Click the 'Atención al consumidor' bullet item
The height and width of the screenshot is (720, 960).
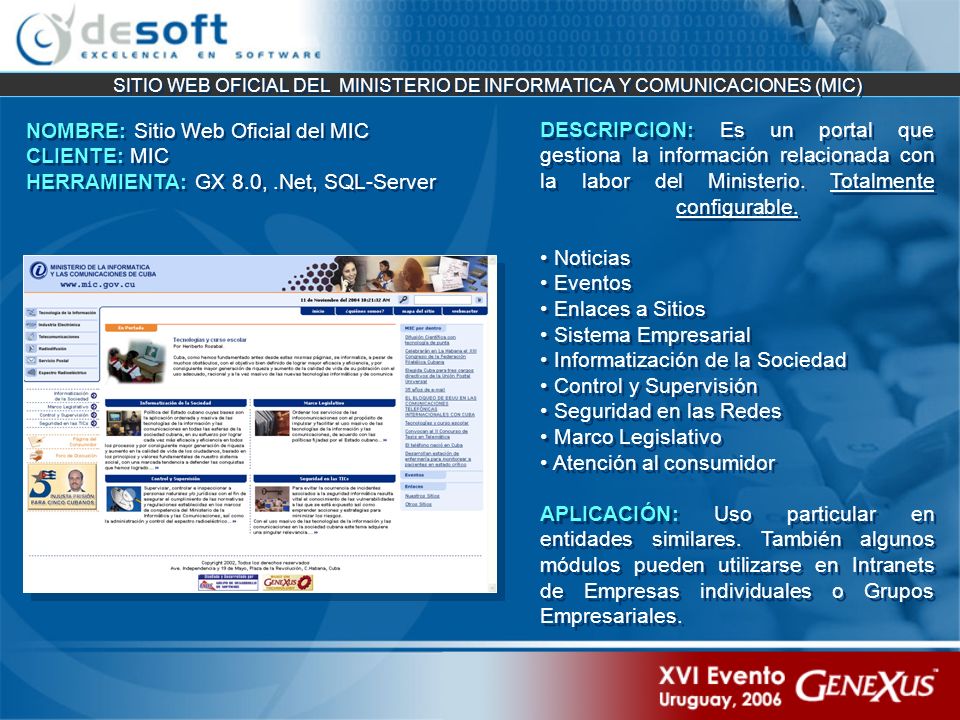pos(664,463)
